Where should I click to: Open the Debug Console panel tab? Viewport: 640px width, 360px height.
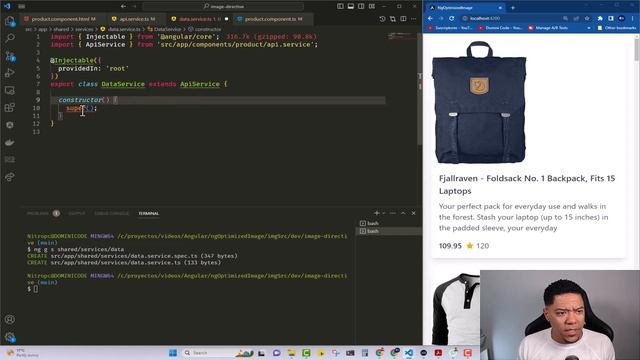(111, 213)
